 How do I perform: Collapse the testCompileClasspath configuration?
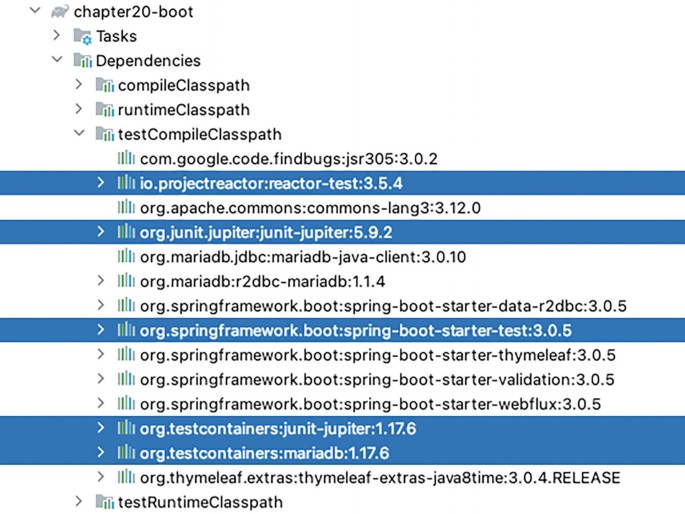[x=79, y=134]
